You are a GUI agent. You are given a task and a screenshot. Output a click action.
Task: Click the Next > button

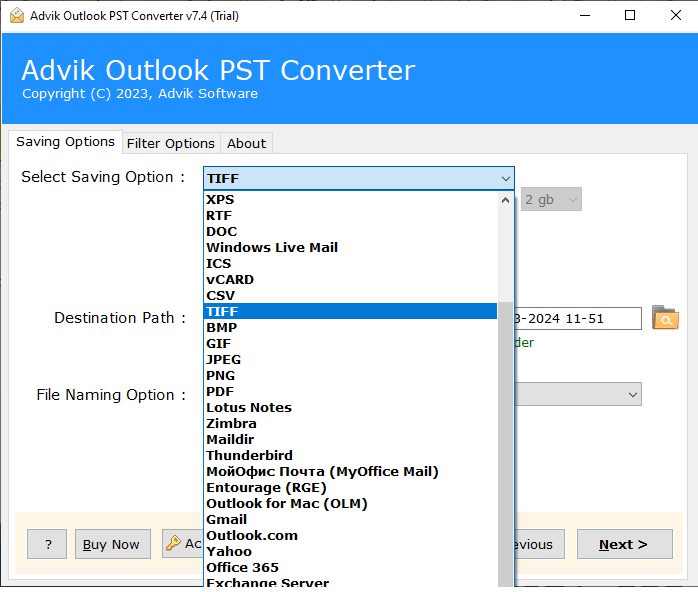[625, 544]
